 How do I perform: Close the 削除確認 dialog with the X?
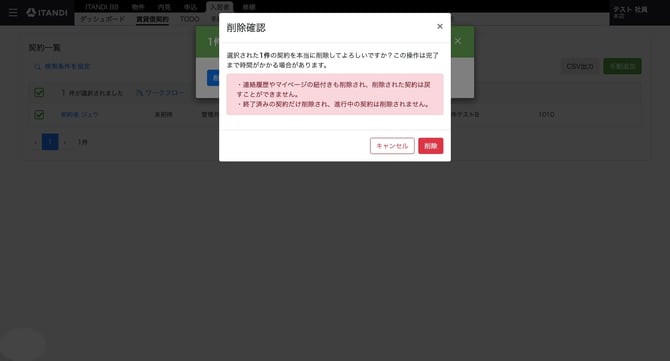(440, 26)
